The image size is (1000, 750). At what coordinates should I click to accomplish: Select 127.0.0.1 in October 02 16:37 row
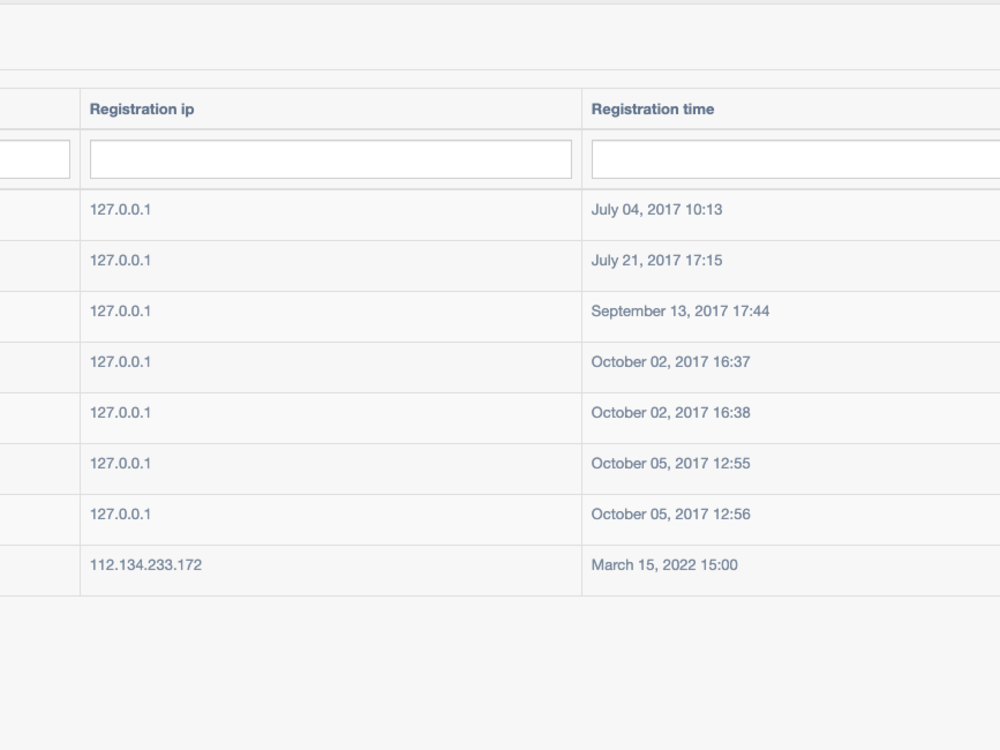pyautogui.click(x=120, y=362)
